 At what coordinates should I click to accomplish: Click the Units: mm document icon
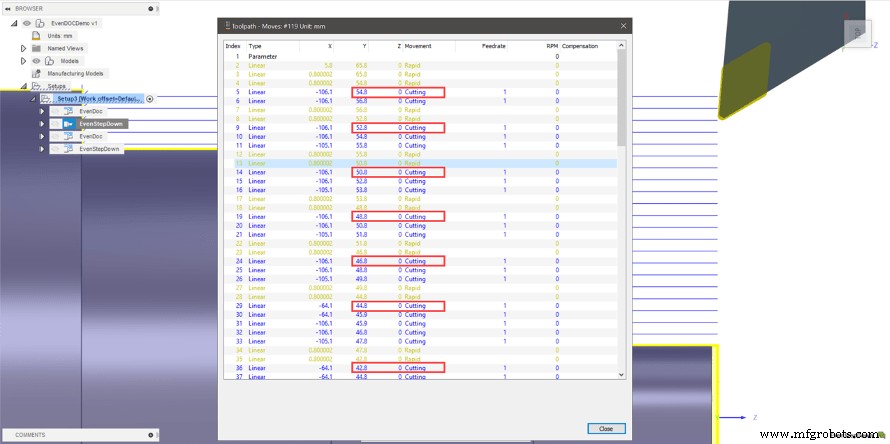tap(38, 34)
